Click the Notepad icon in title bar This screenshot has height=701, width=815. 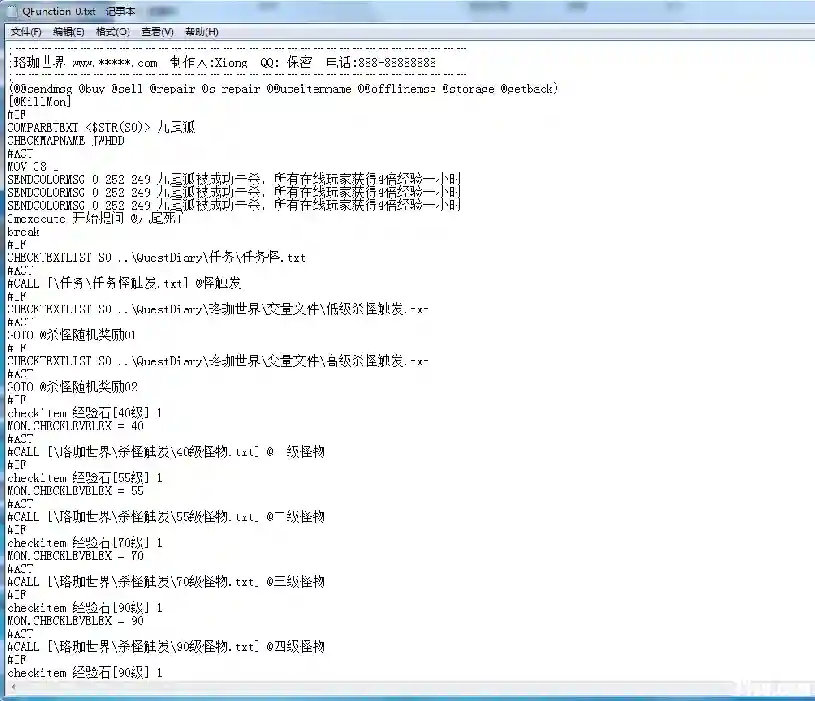[12, 11]
